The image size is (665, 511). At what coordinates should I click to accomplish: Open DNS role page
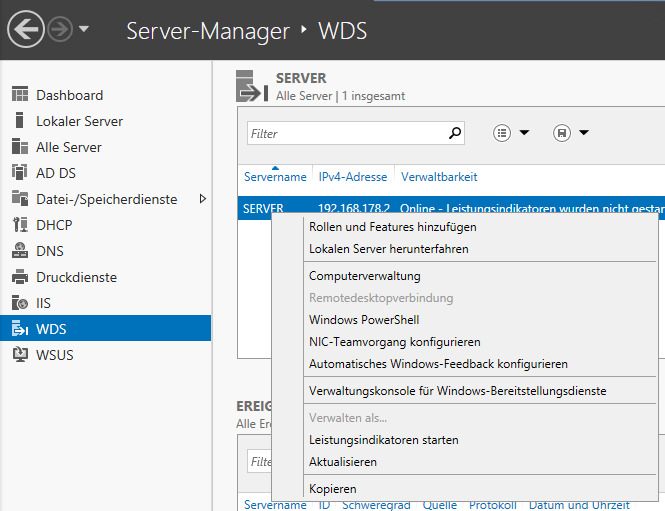[x=50, y=251]
